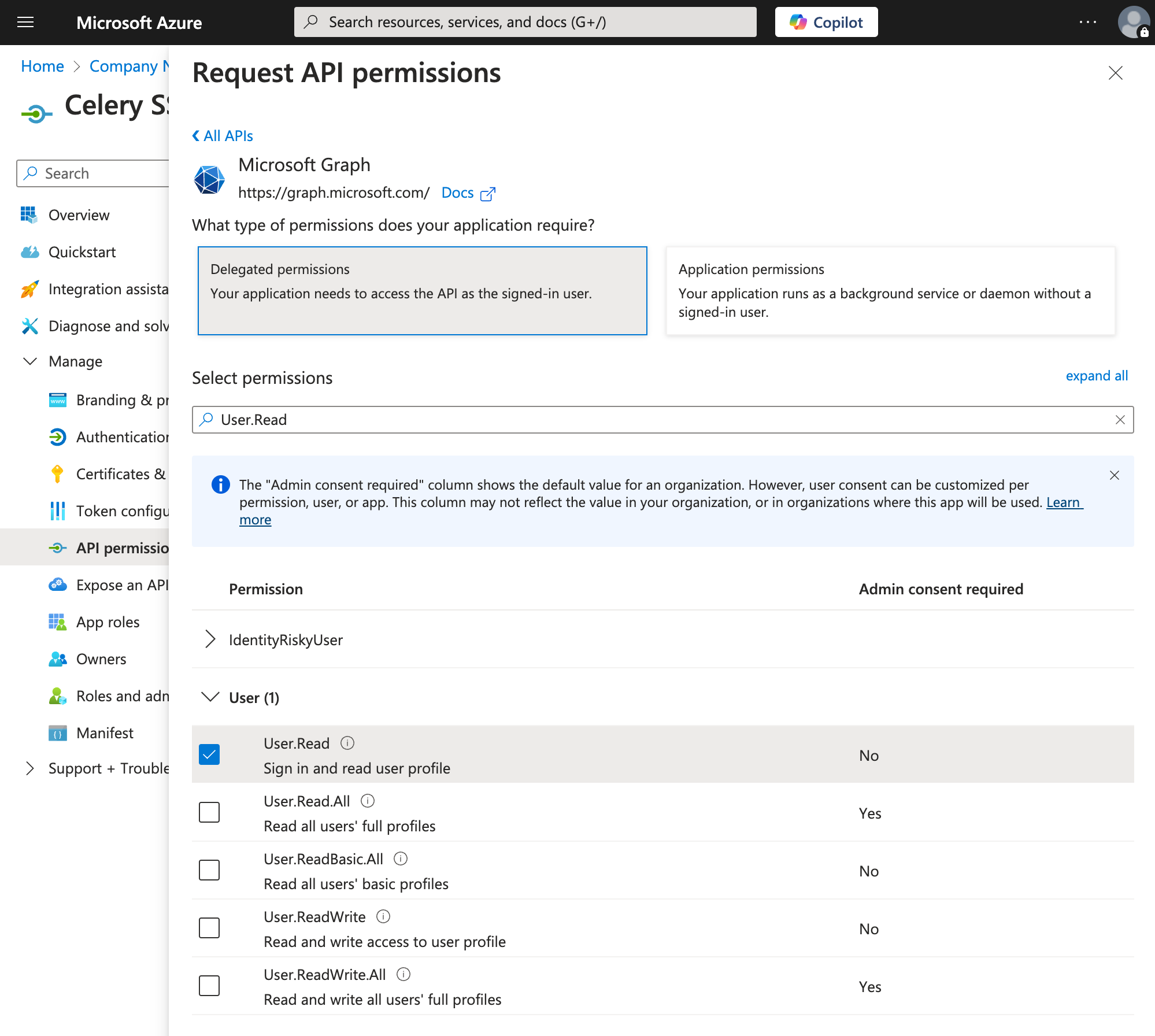Click the User.Read info icon
This screenshot has height=1036, width=1155.
347,743
